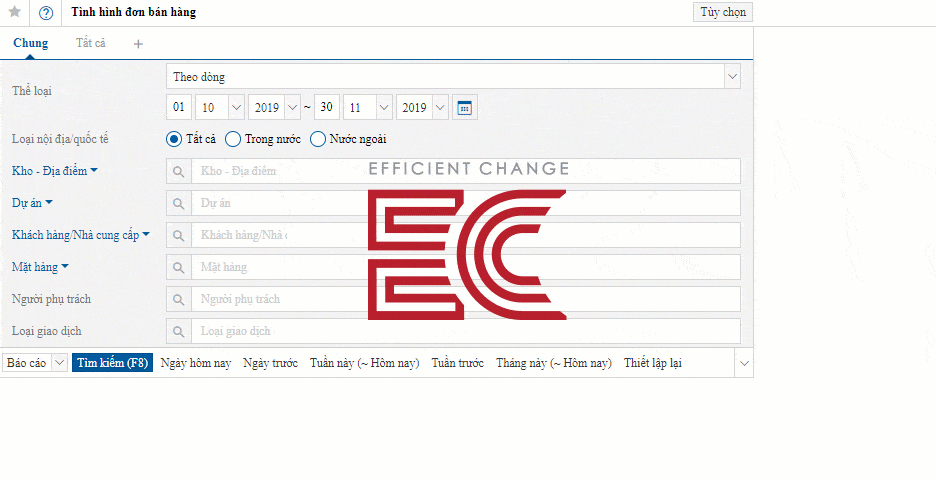Click the Thể loại label

click(x=32, y=92)
